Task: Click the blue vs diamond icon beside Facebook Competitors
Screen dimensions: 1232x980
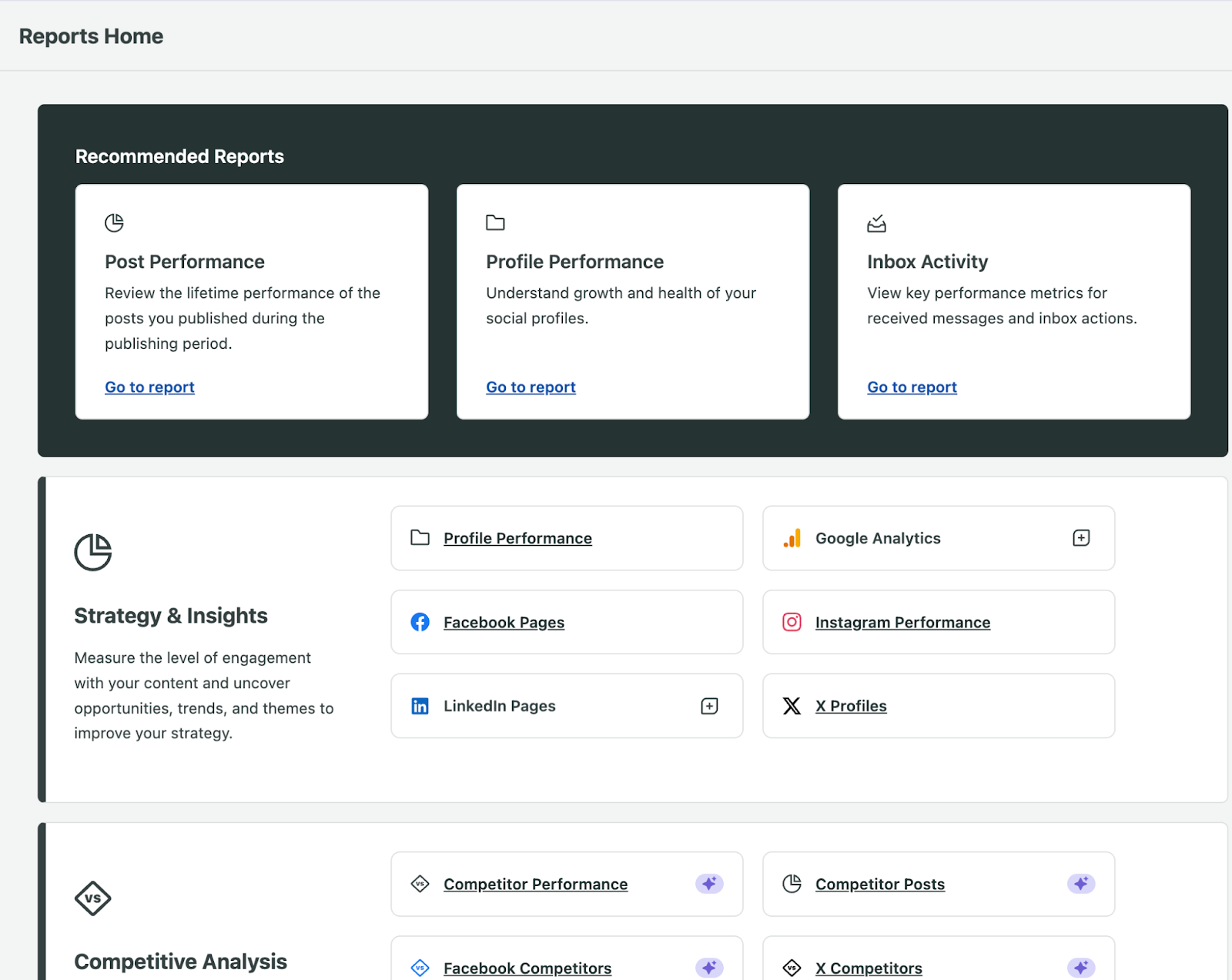Action: point(420,968)
